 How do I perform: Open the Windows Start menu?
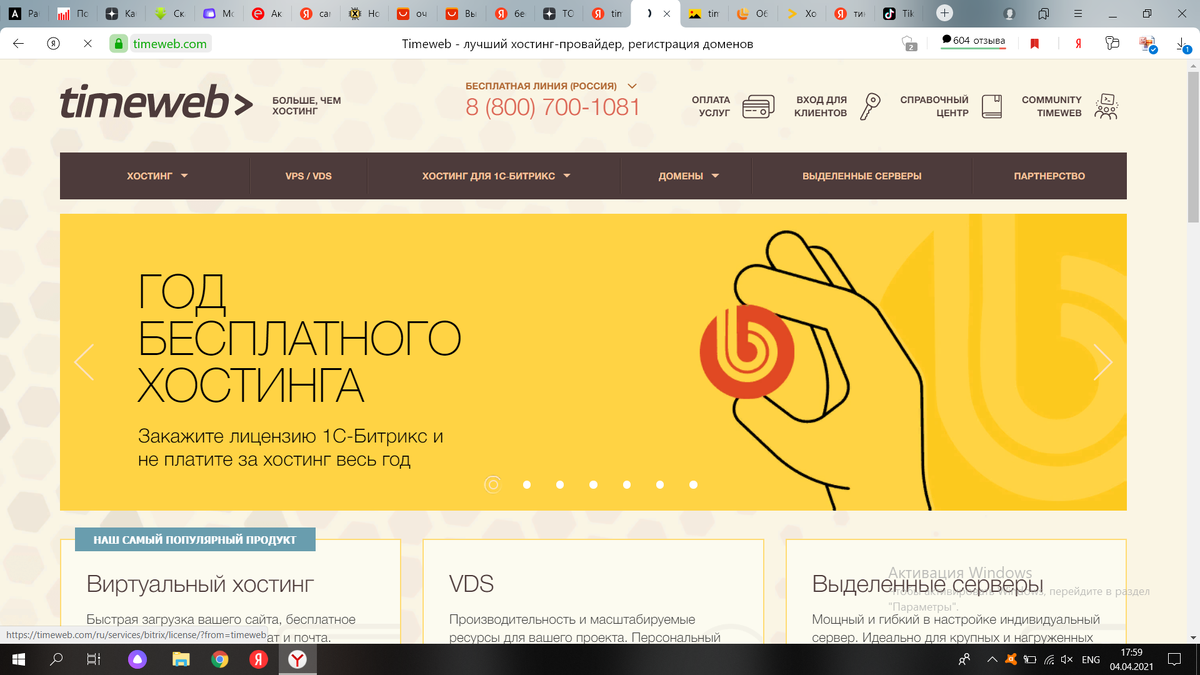(19, 659)
